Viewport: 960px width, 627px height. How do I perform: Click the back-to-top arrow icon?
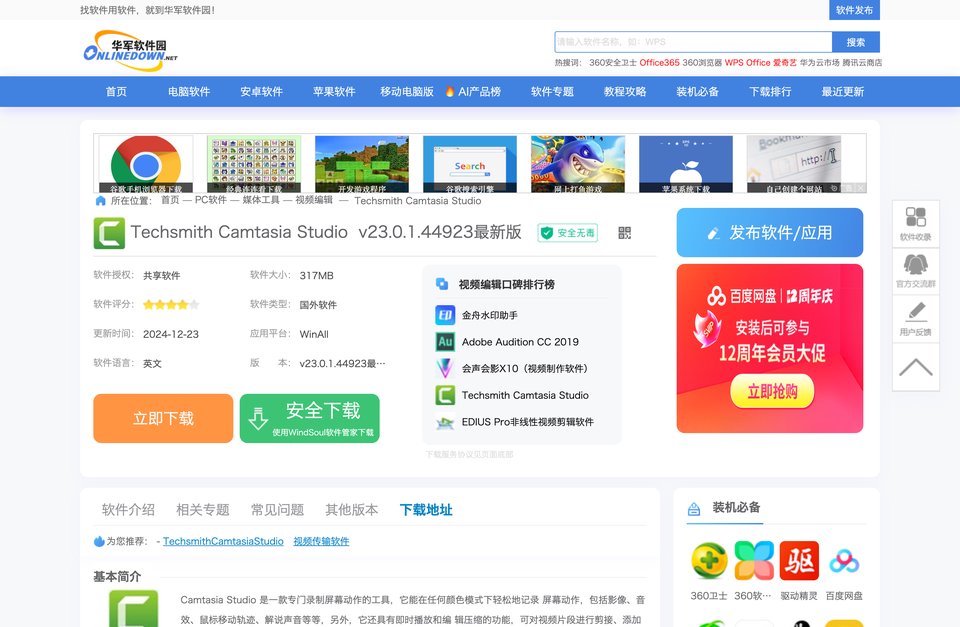click(915, 367)
